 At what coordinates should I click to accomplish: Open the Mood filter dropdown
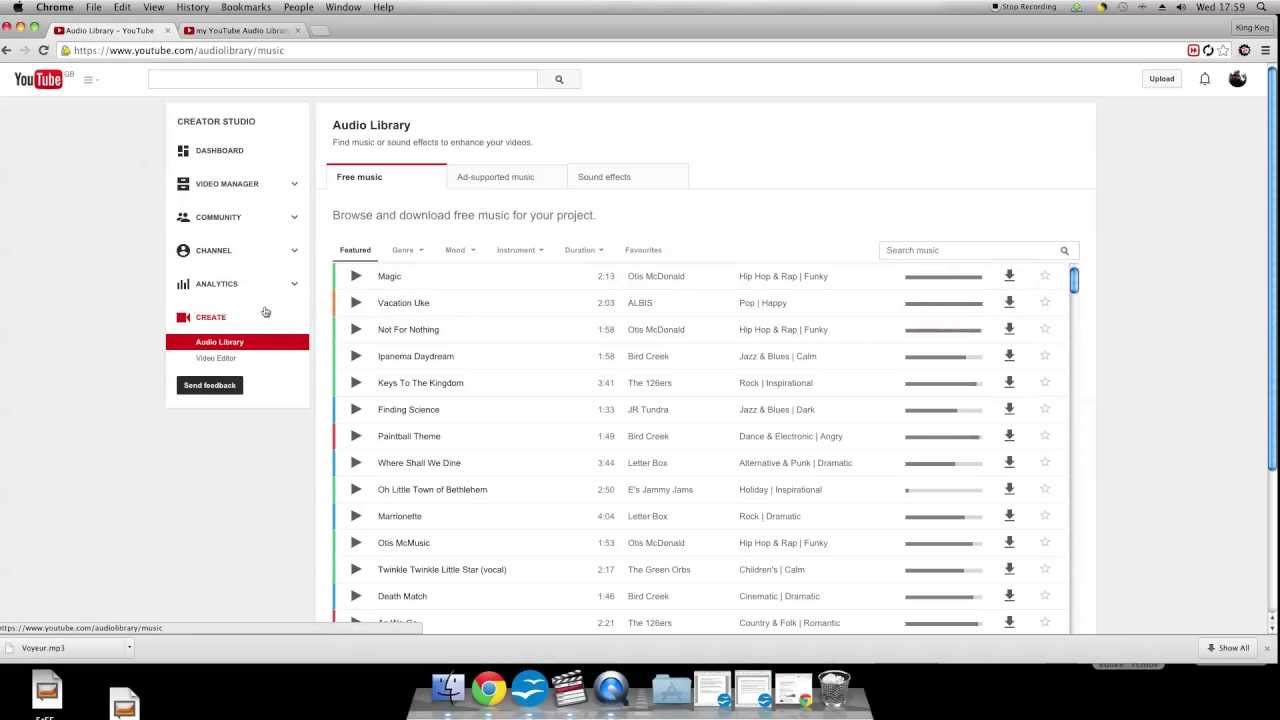460,250
